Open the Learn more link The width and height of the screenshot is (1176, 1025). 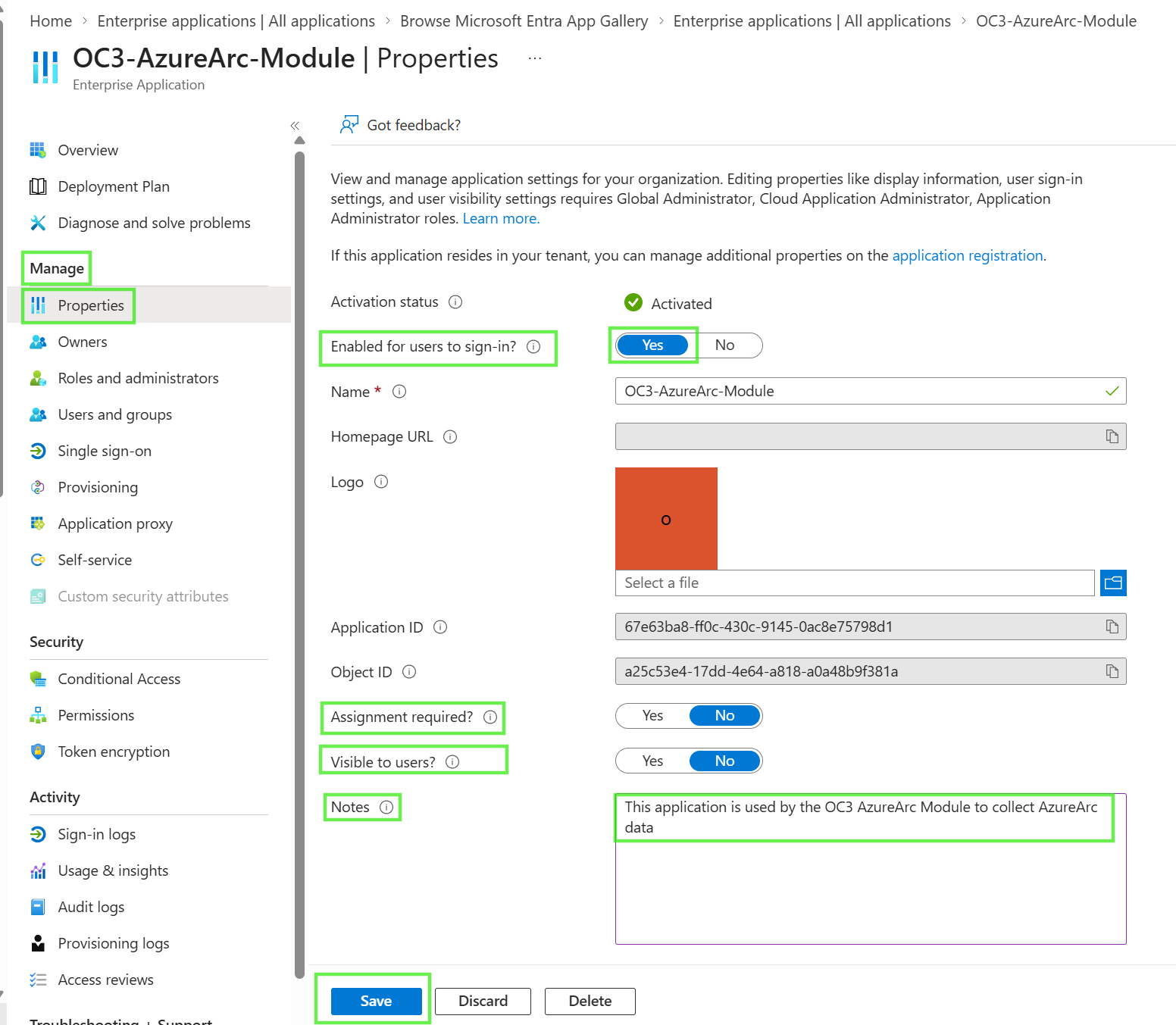pyautogui.click(x=501, y=218)
